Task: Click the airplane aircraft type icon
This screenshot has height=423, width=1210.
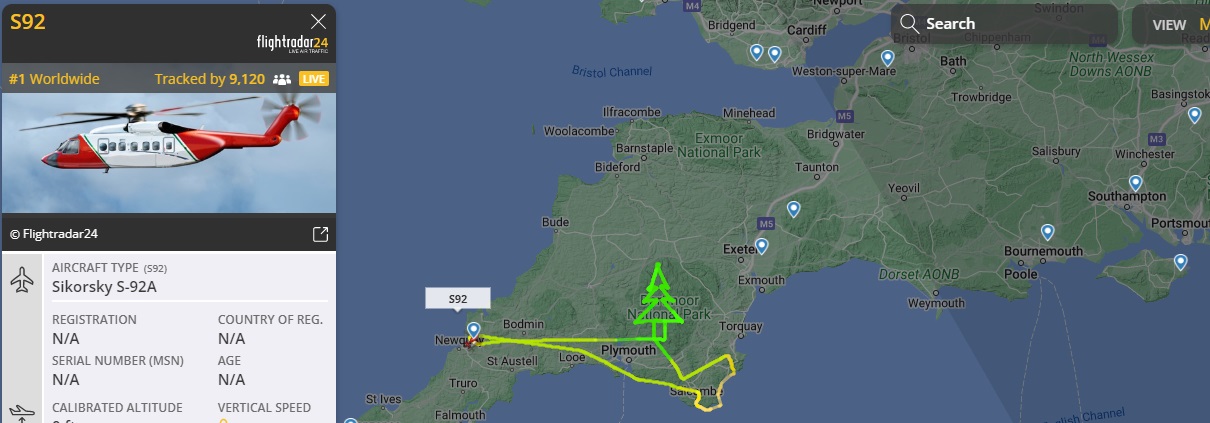Action: coord(21,279)
